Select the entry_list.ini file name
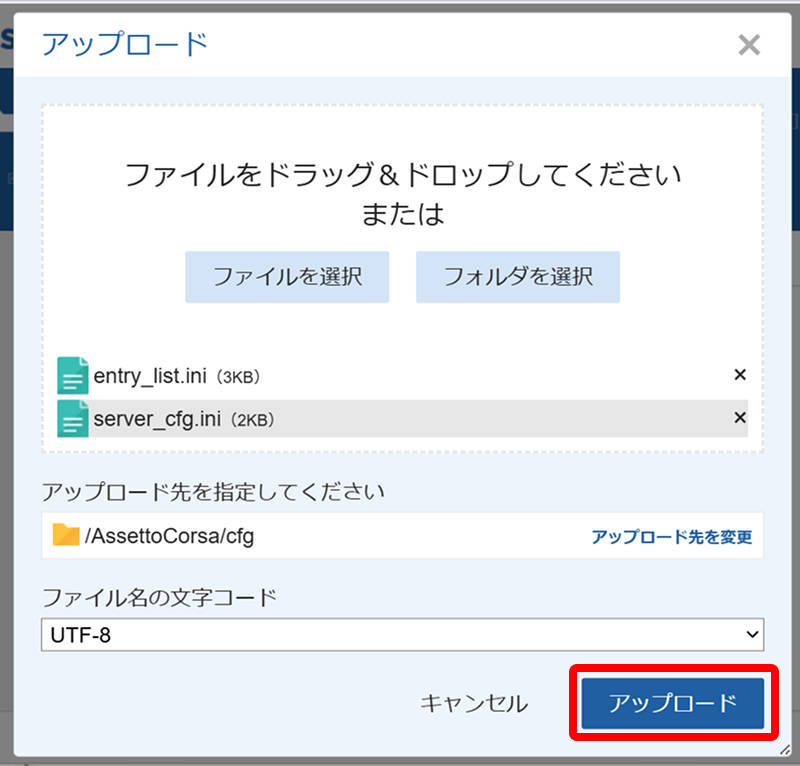 (x=152, y=376)
